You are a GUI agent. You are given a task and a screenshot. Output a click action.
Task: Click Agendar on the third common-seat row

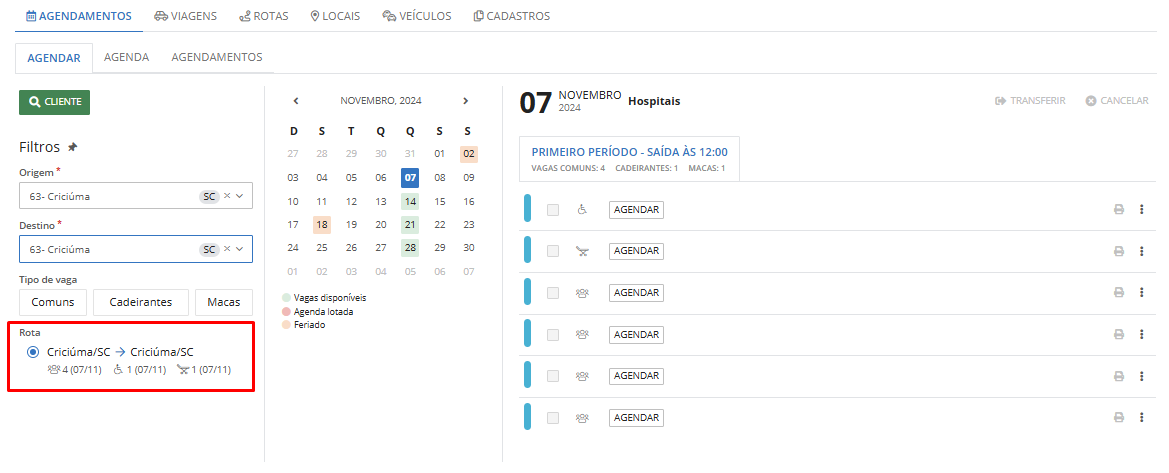[636, 376]
